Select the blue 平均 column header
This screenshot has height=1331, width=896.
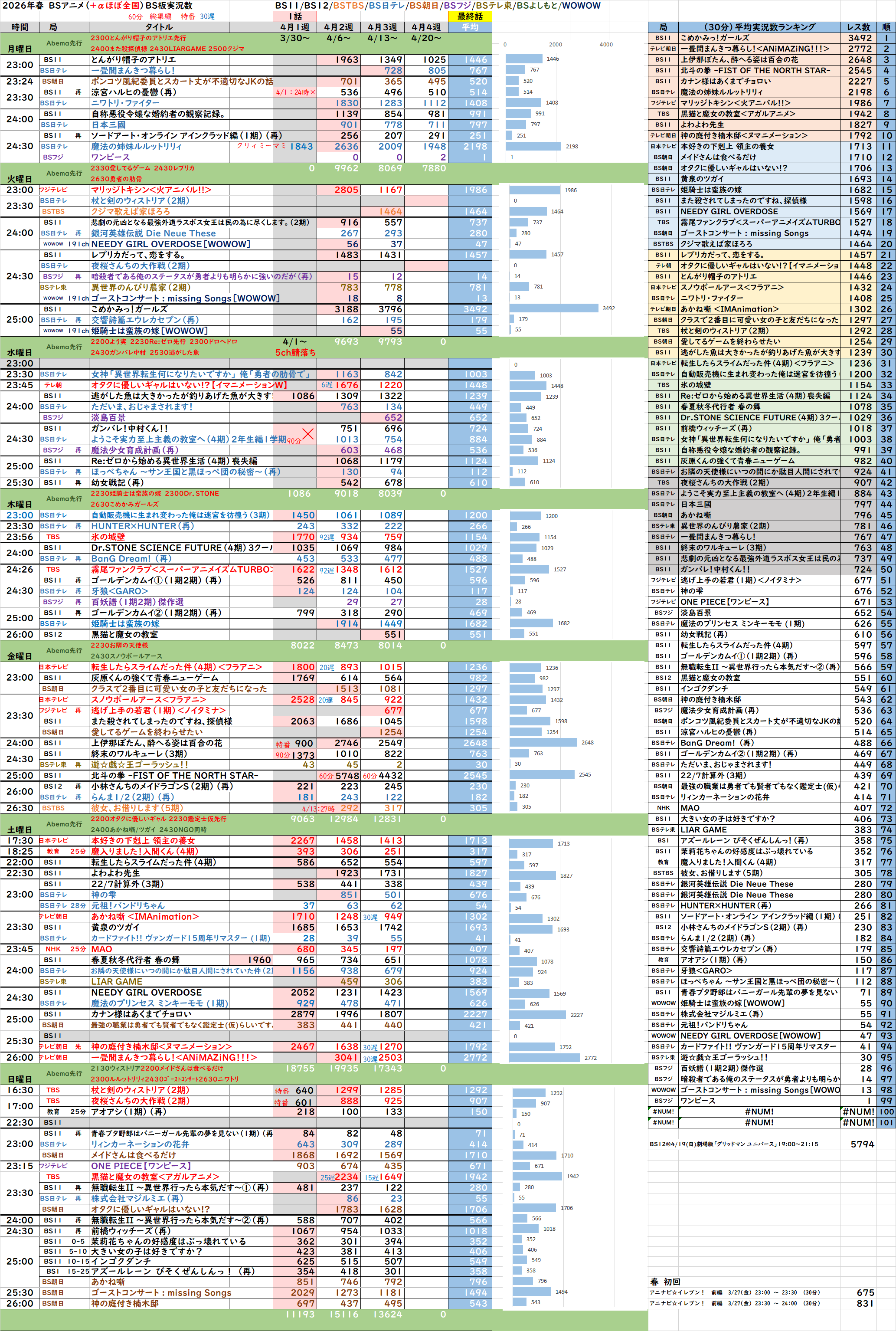click(x=470, y=27)
